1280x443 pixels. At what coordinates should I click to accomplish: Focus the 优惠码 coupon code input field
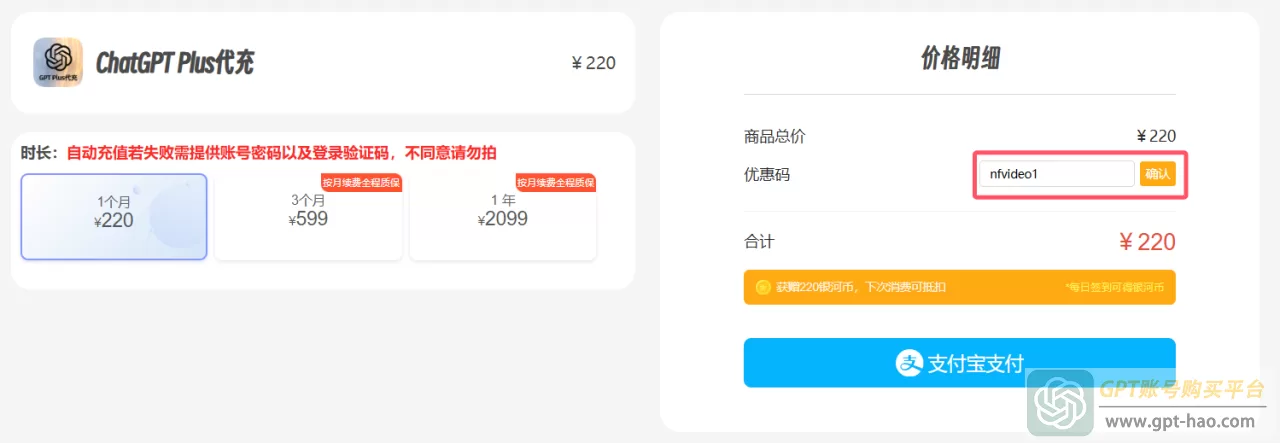[x=1055, y=174]
